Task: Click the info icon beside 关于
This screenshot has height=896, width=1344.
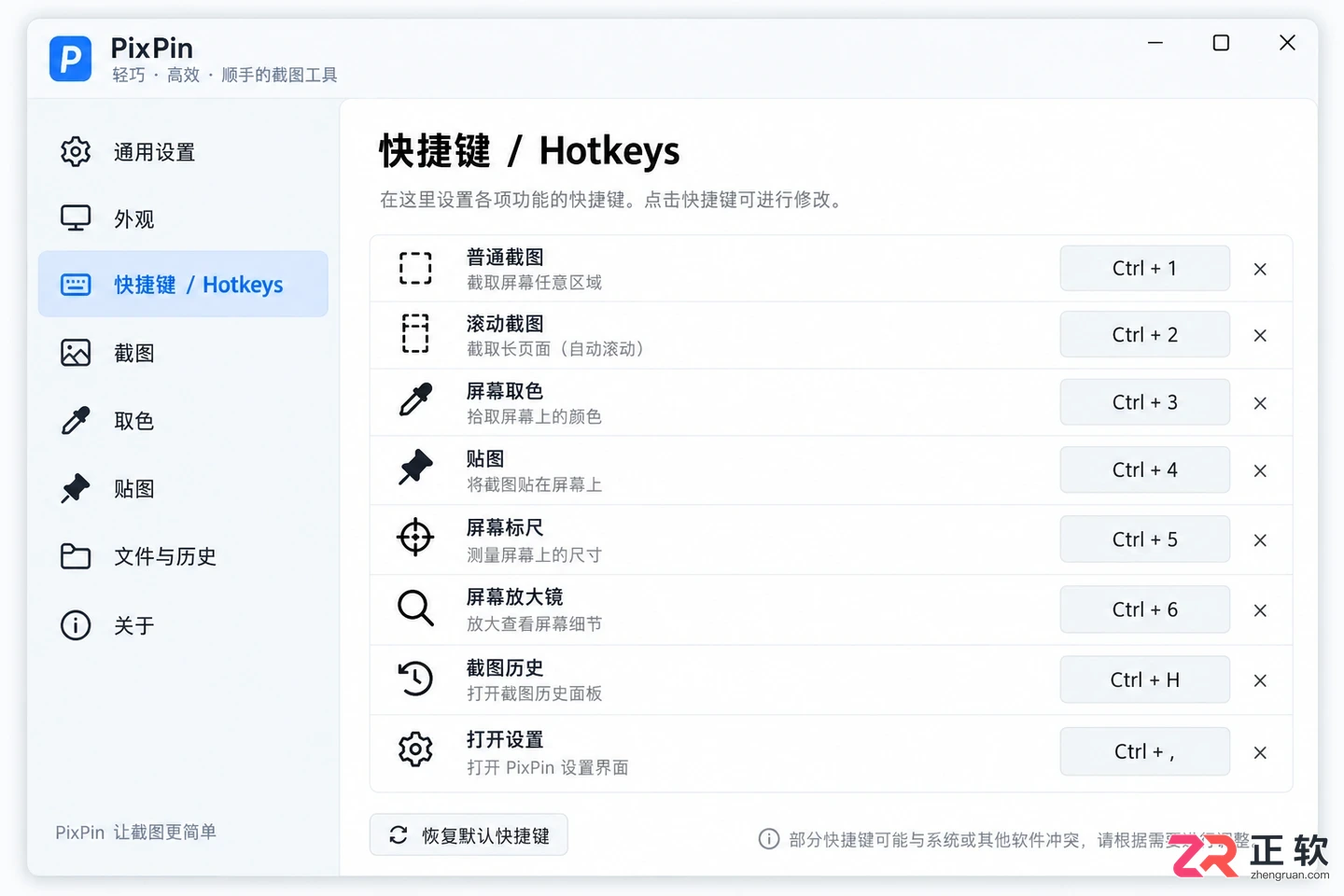Action: click(76, 625)
